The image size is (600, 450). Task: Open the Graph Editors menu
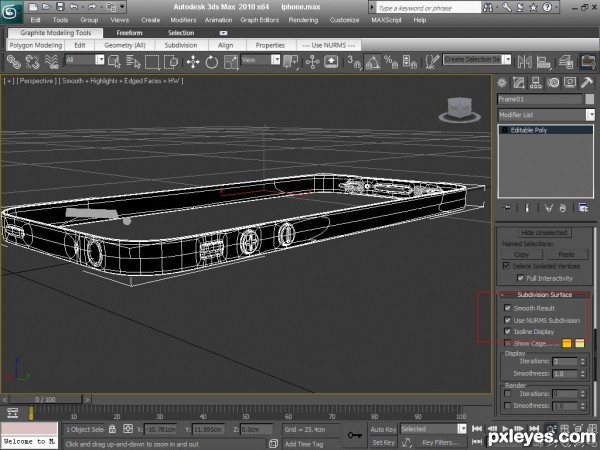259,20
